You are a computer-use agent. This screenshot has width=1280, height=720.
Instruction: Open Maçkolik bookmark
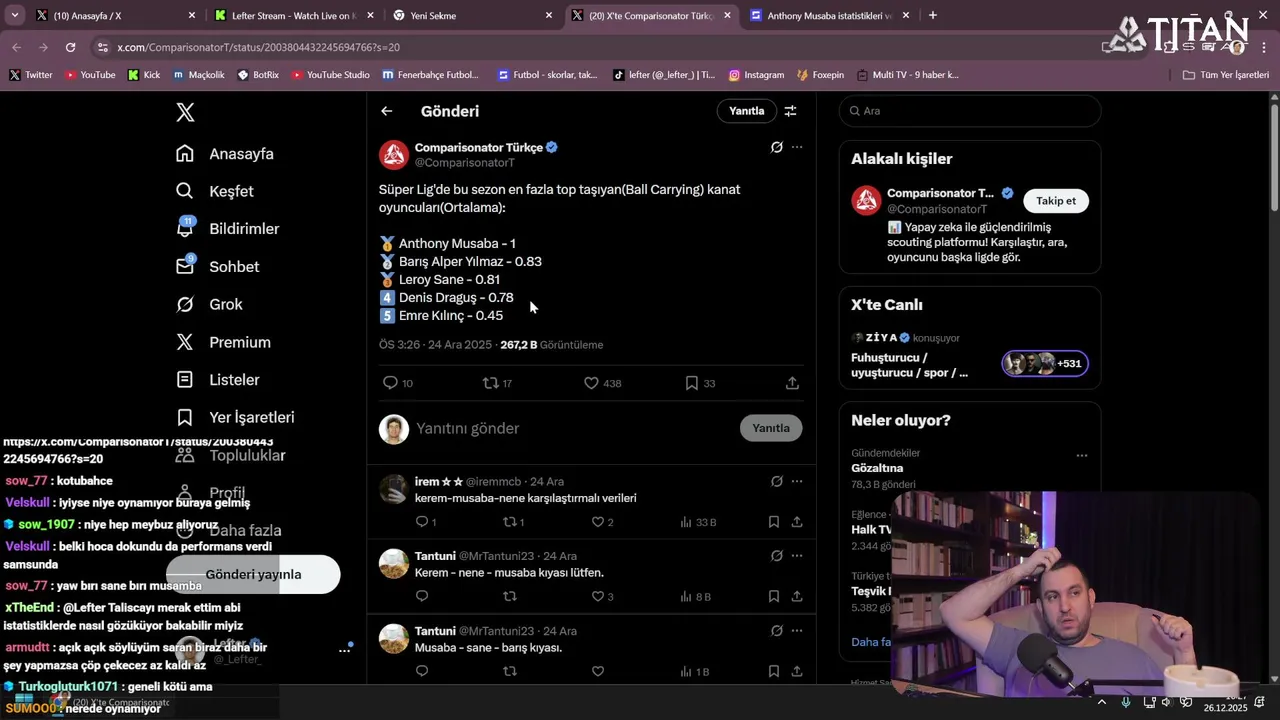(x=198, y=75)
